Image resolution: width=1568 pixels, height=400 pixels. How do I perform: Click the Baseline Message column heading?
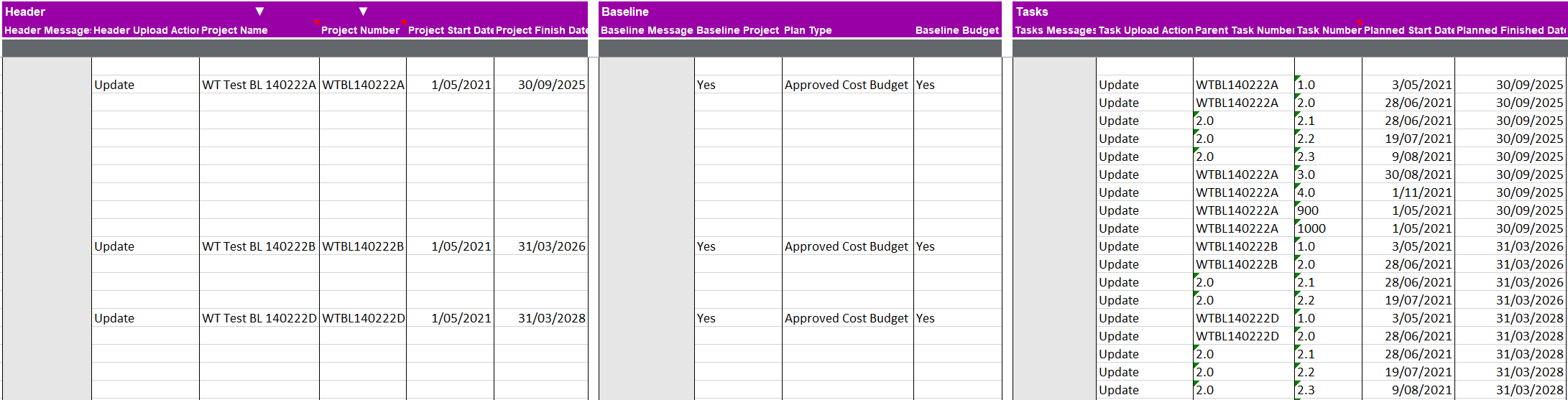coord(647,30)
